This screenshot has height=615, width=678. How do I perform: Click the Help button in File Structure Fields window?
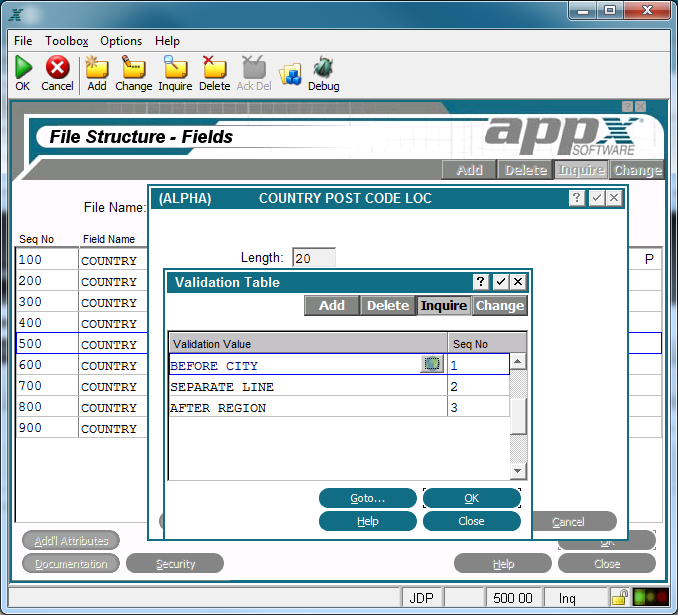[503, 564]
